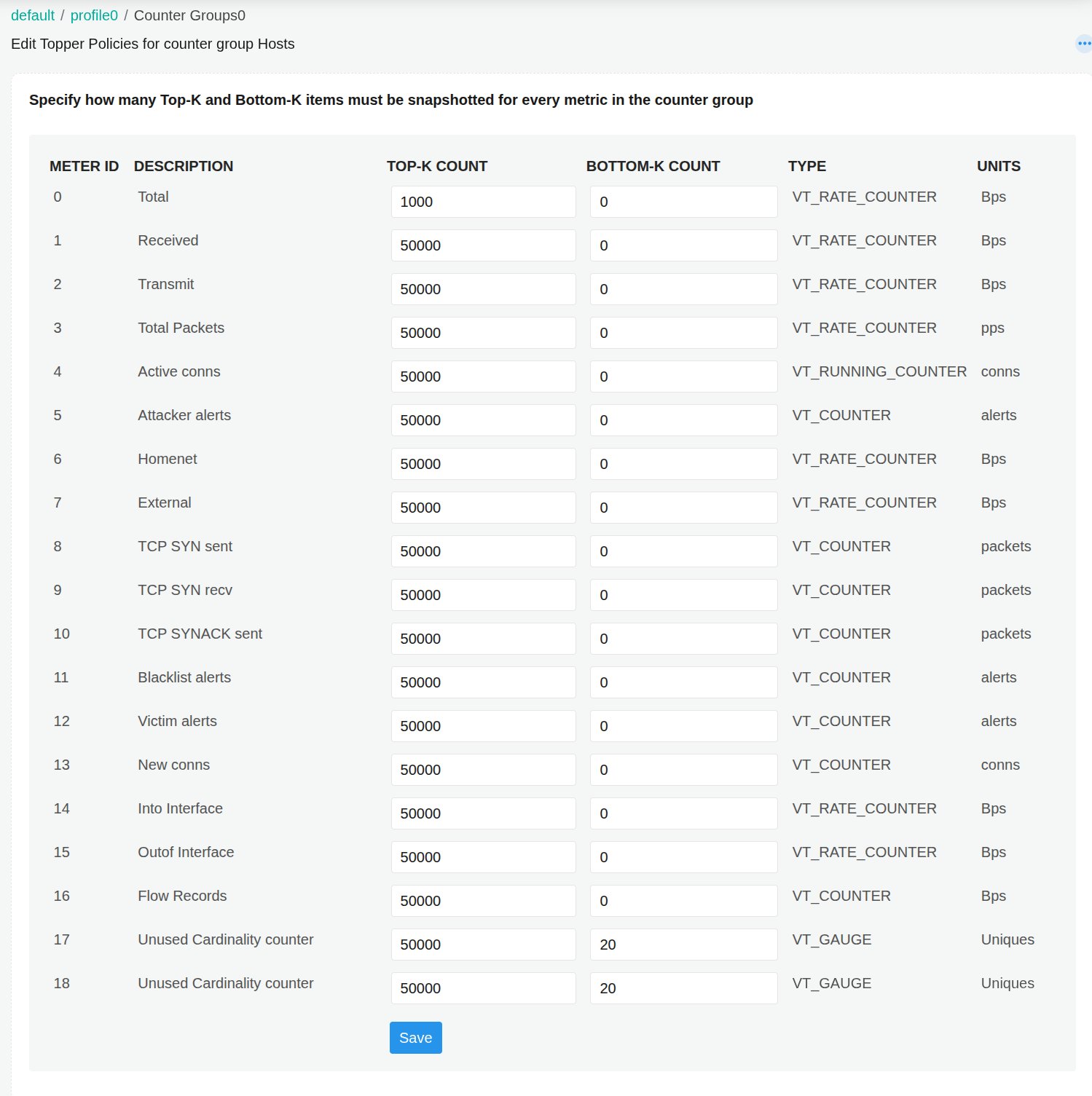Click Top-K count for TCP SYN recv
The height and width of the screenshot is (1096, 1092).
484,595
